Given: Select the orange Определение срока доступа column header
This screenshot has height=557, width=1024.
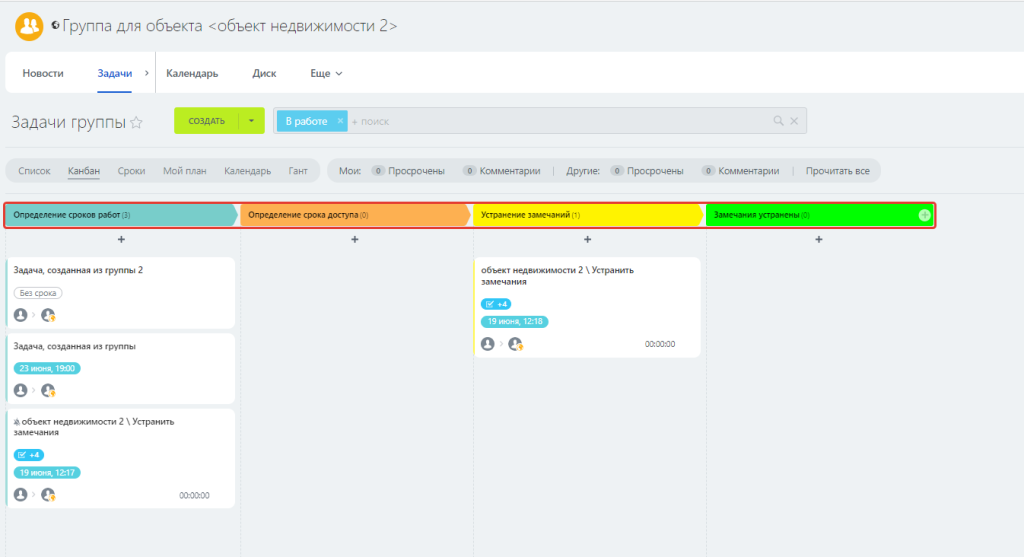Looking at the screenshot, I should pyautogui.click(x=355, y=215).
